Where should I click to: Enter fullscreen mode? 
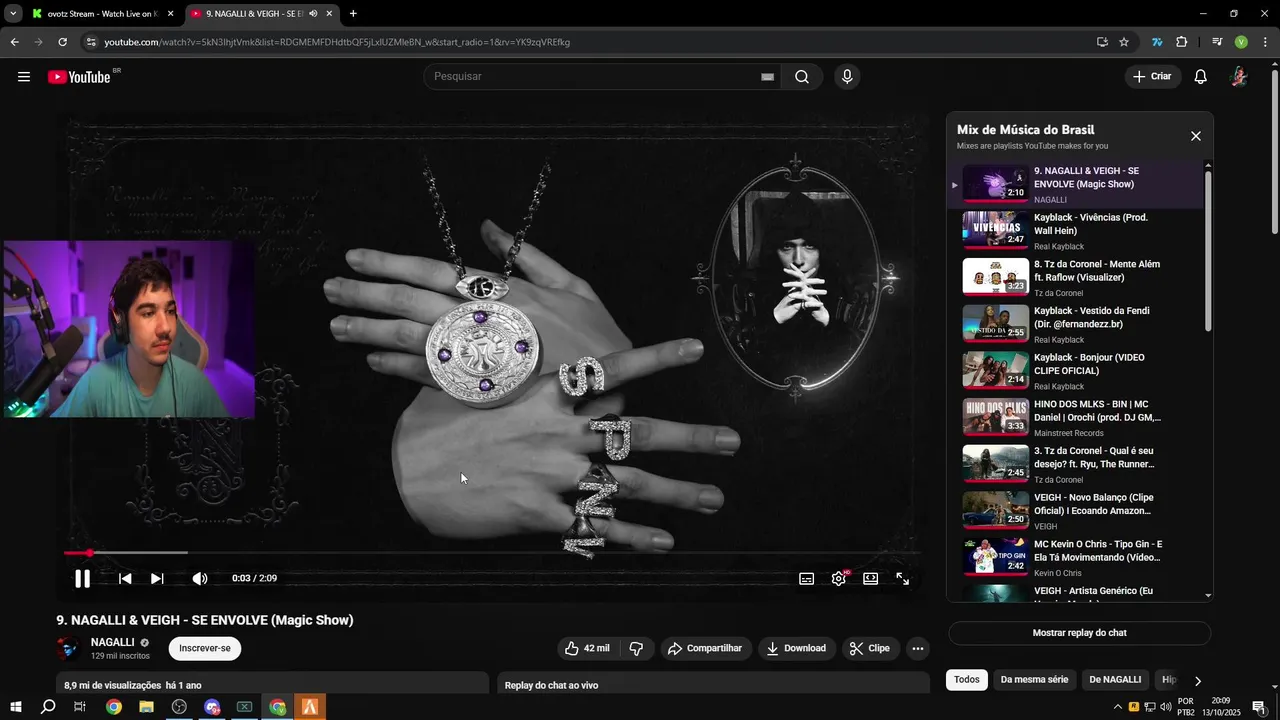point(902,578)
